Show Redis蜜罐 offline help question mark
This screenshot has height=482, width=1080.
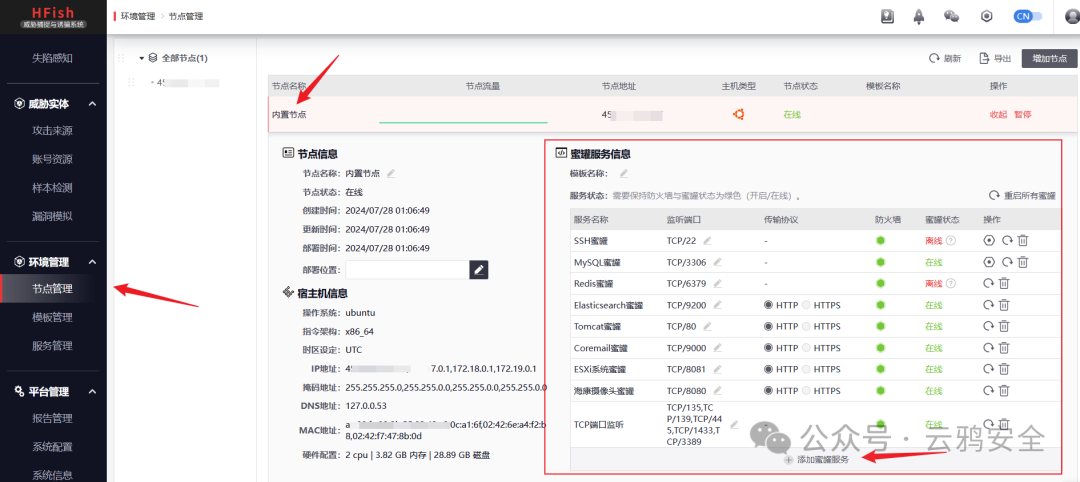(x=951, y=283)
